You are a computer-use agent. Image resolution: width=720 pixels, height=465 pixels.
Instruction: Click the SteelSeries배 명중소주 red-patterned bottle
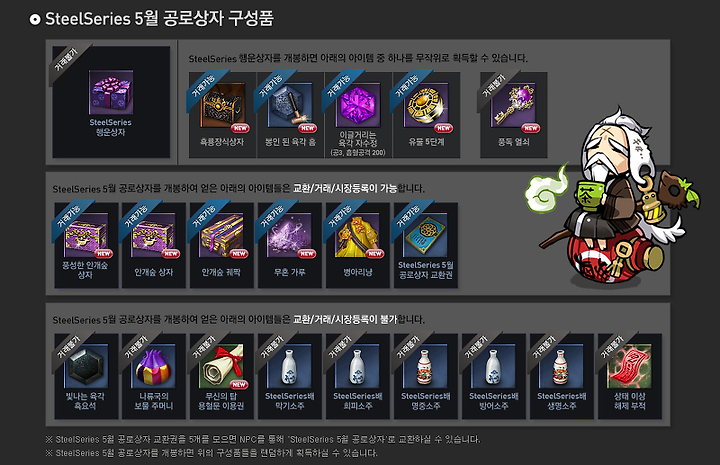(x=426, y=366)
